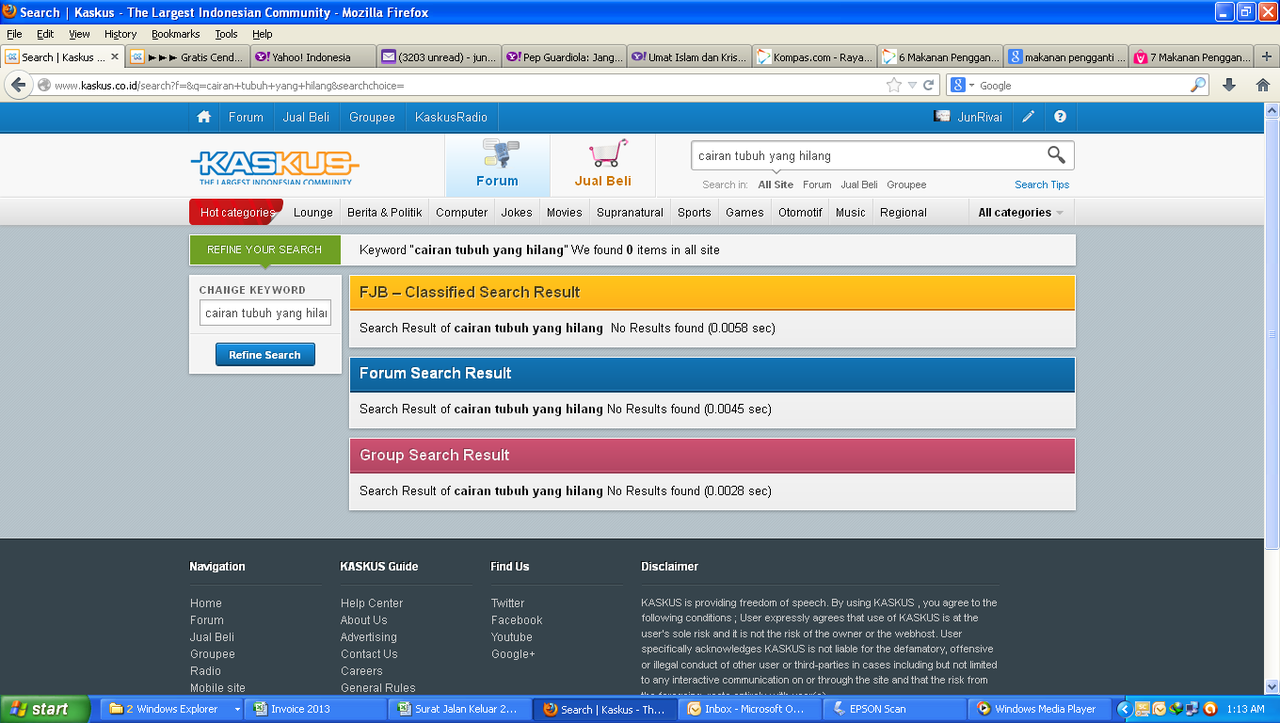Open a new tab with plus button
This screenshot has height=723, width=1280.
[1268, 57]
